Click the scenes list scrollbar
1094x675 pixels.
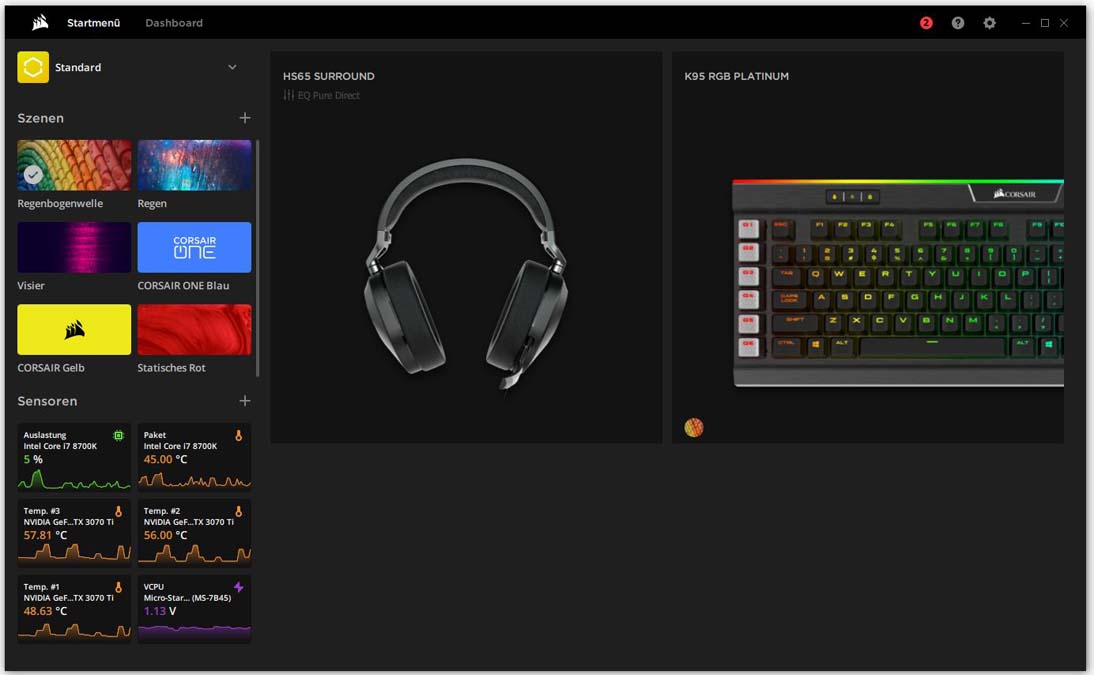(257, 258)
